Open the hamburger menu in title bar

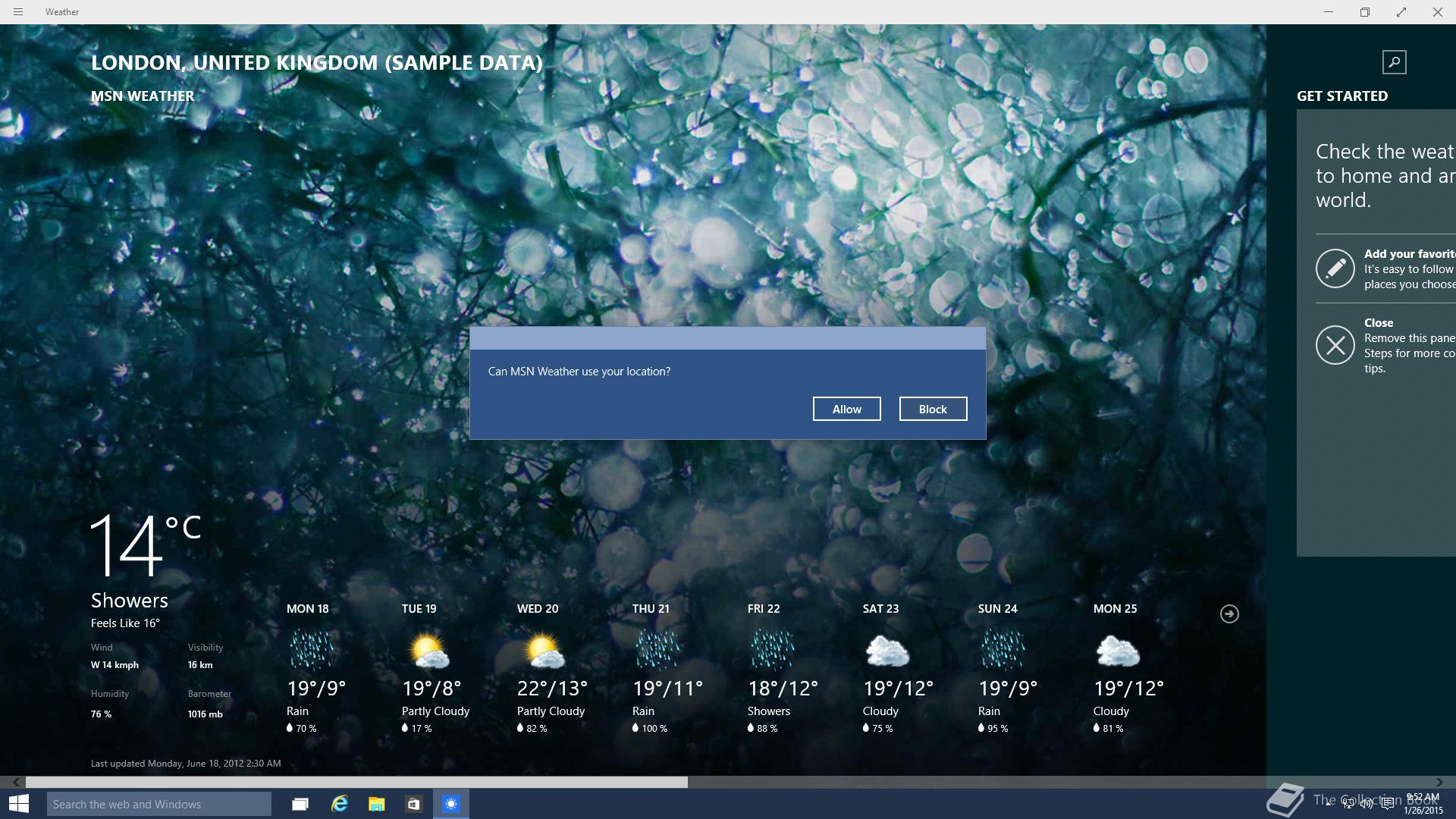pyautogui.click(x=18, y=12)
